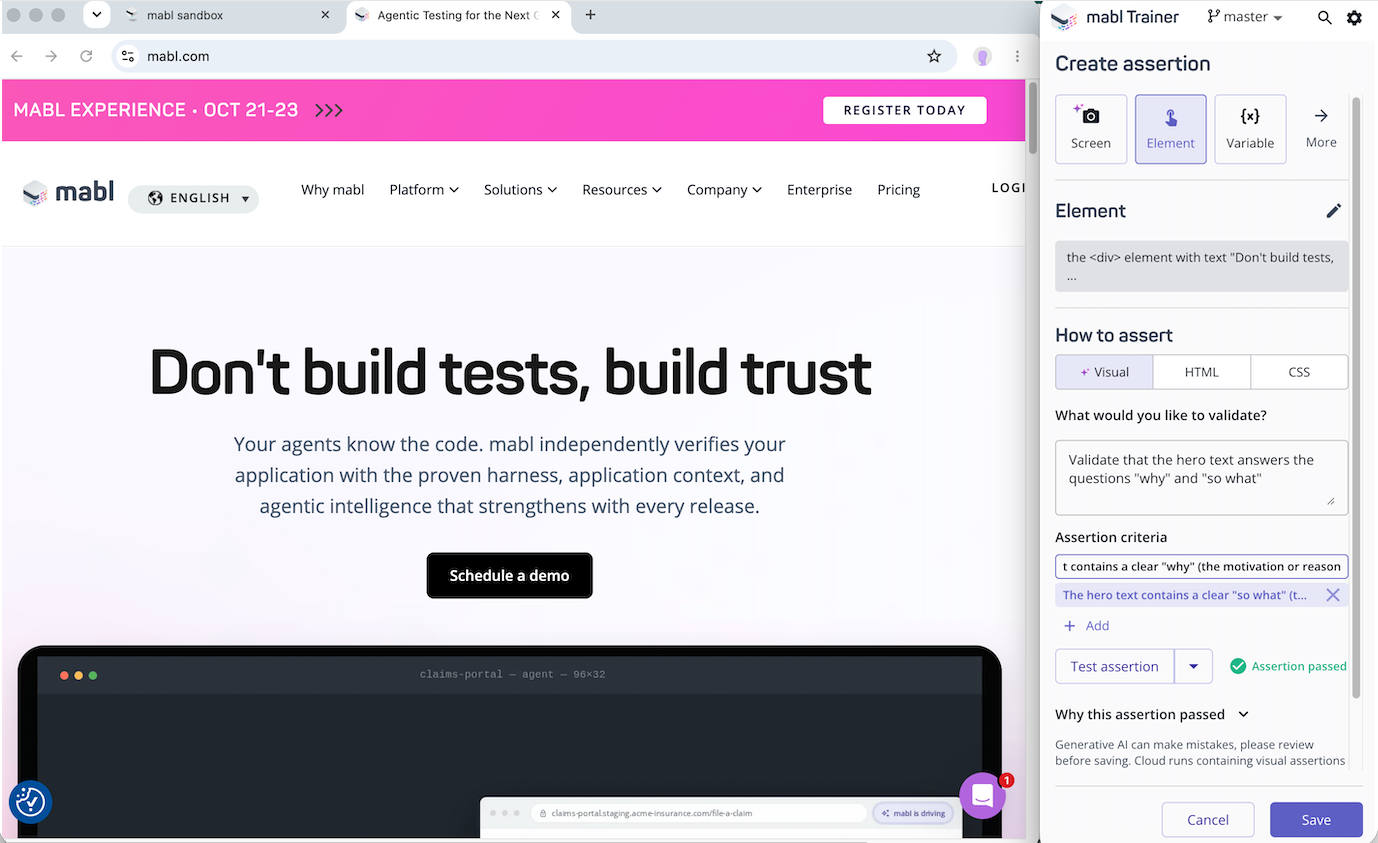Expand the Company navigation menu
Viewport: 1378px width, 843px height.
point(724,190)
